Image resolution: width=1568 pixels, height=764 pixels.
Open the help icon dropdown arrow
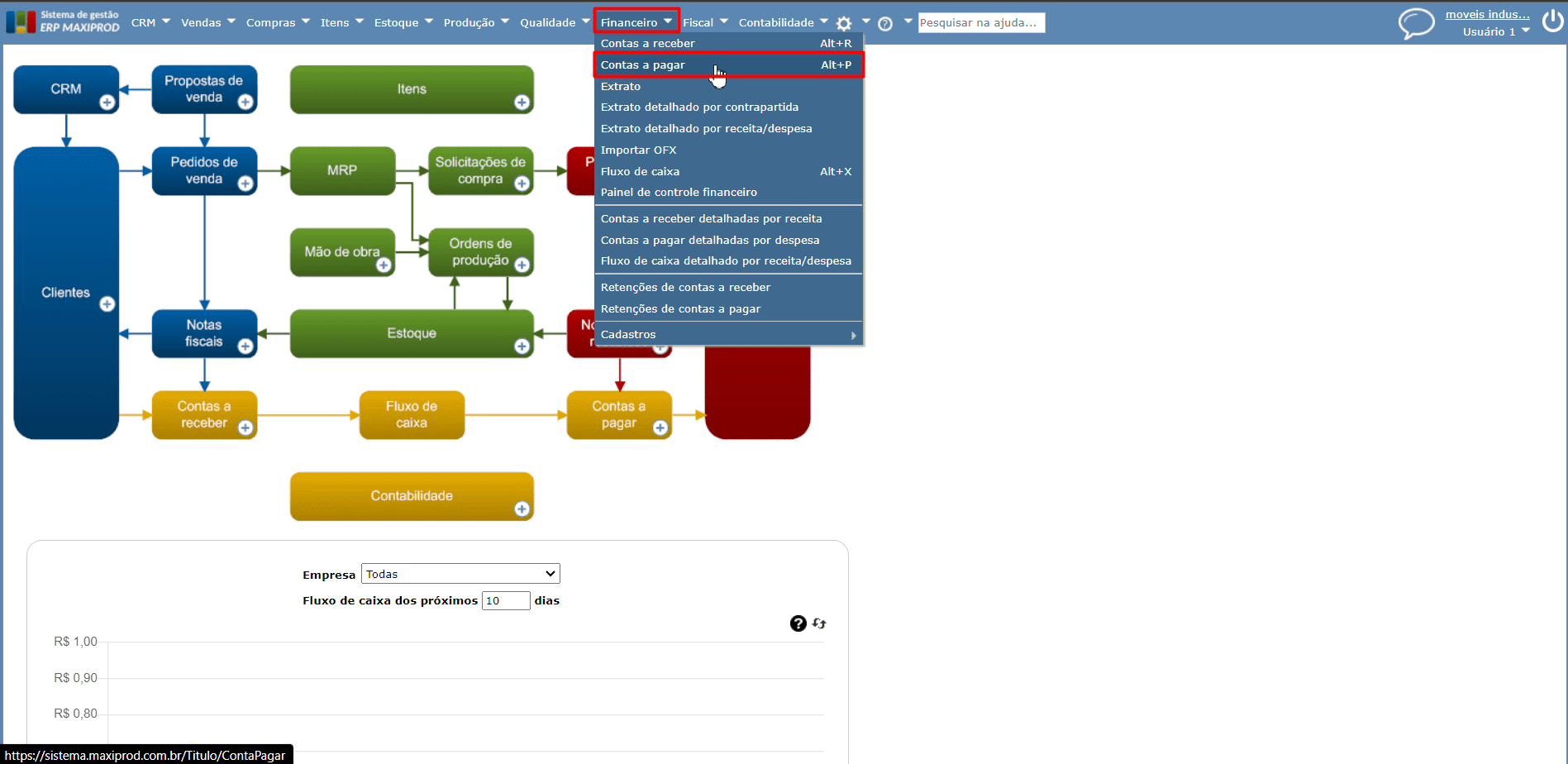pos(908,21)
